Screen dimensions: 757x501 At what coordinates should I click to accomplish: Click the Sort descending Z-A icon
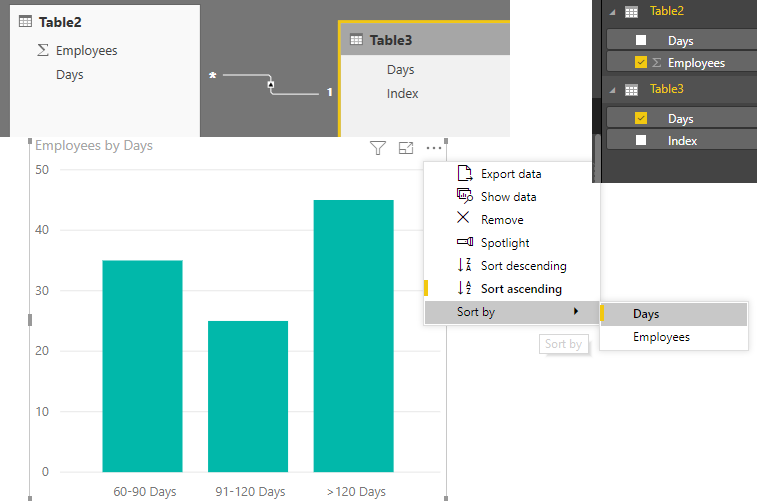pyautogui.click(x=464, y=264)
